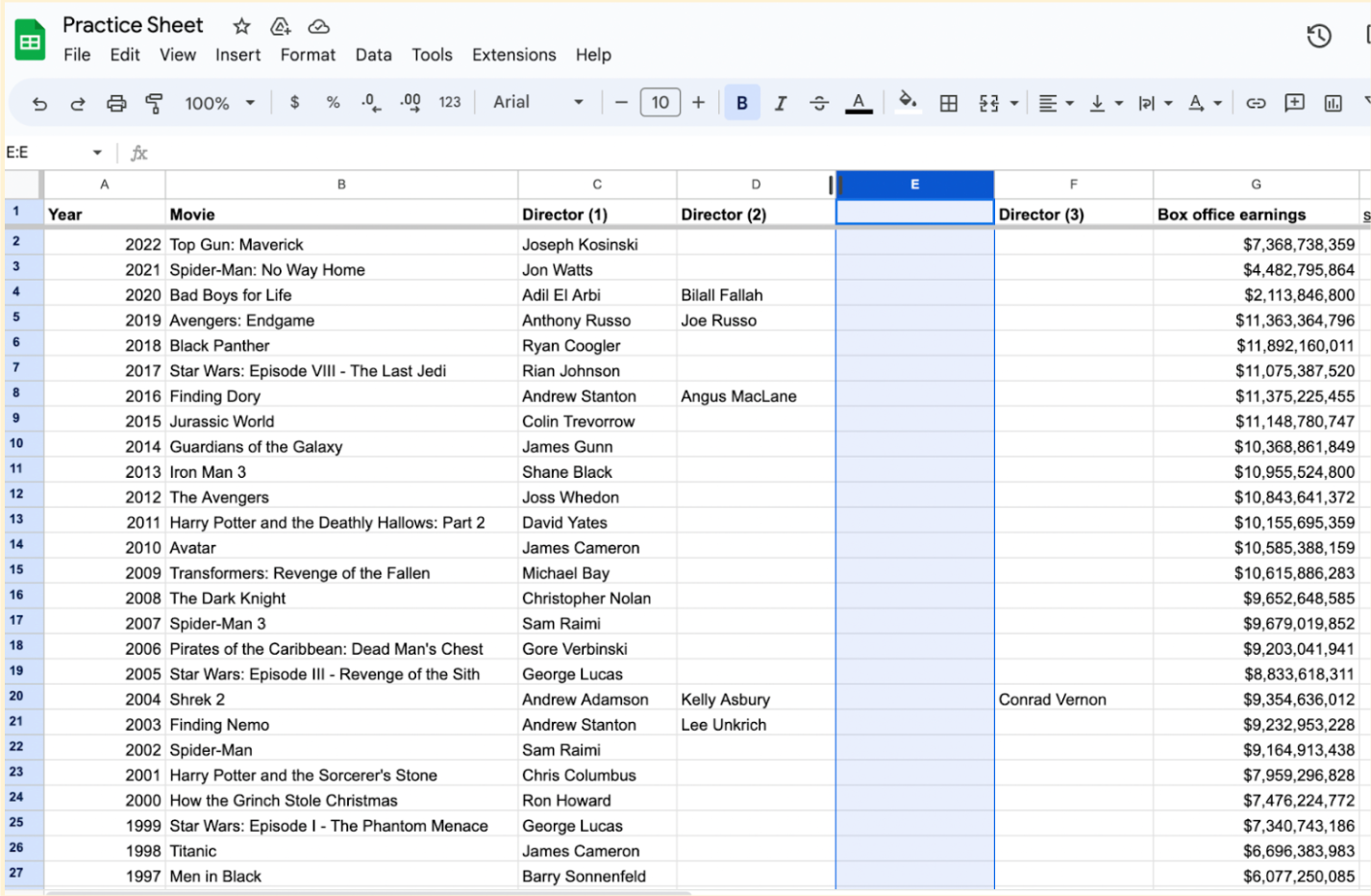
Task: Open the fill color paint bucket
Action: pos(908,102)
